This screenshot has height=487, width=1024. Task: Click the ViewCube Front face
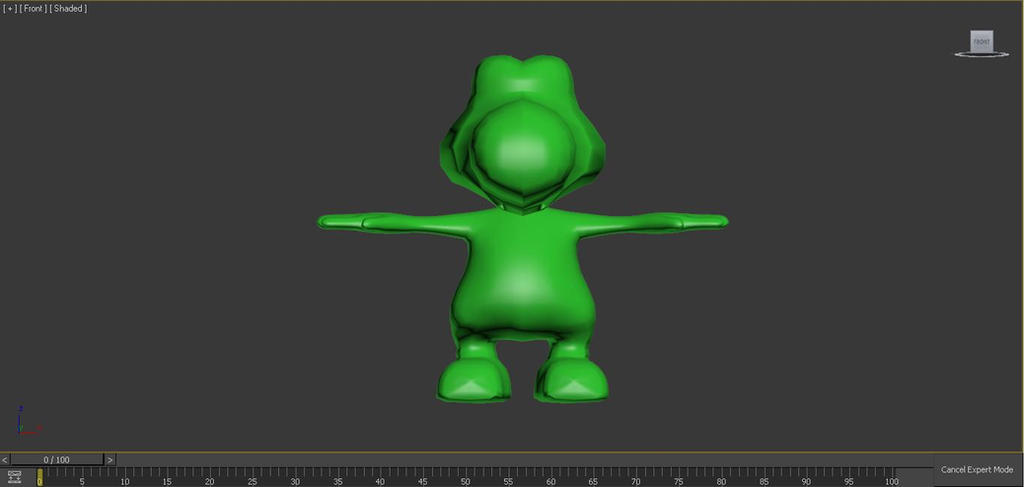click(981, 41)
